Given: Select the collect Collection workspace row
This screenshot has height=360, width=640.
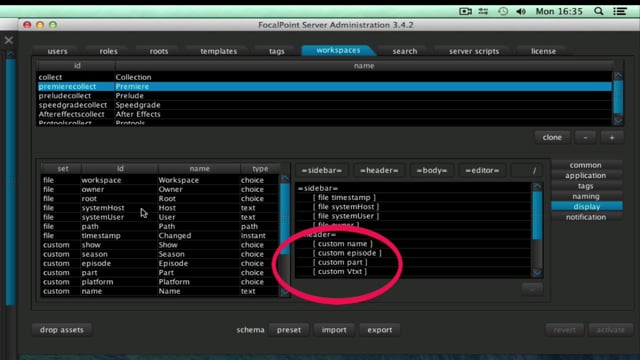Looking at the screenshot, I should point(324,77).
